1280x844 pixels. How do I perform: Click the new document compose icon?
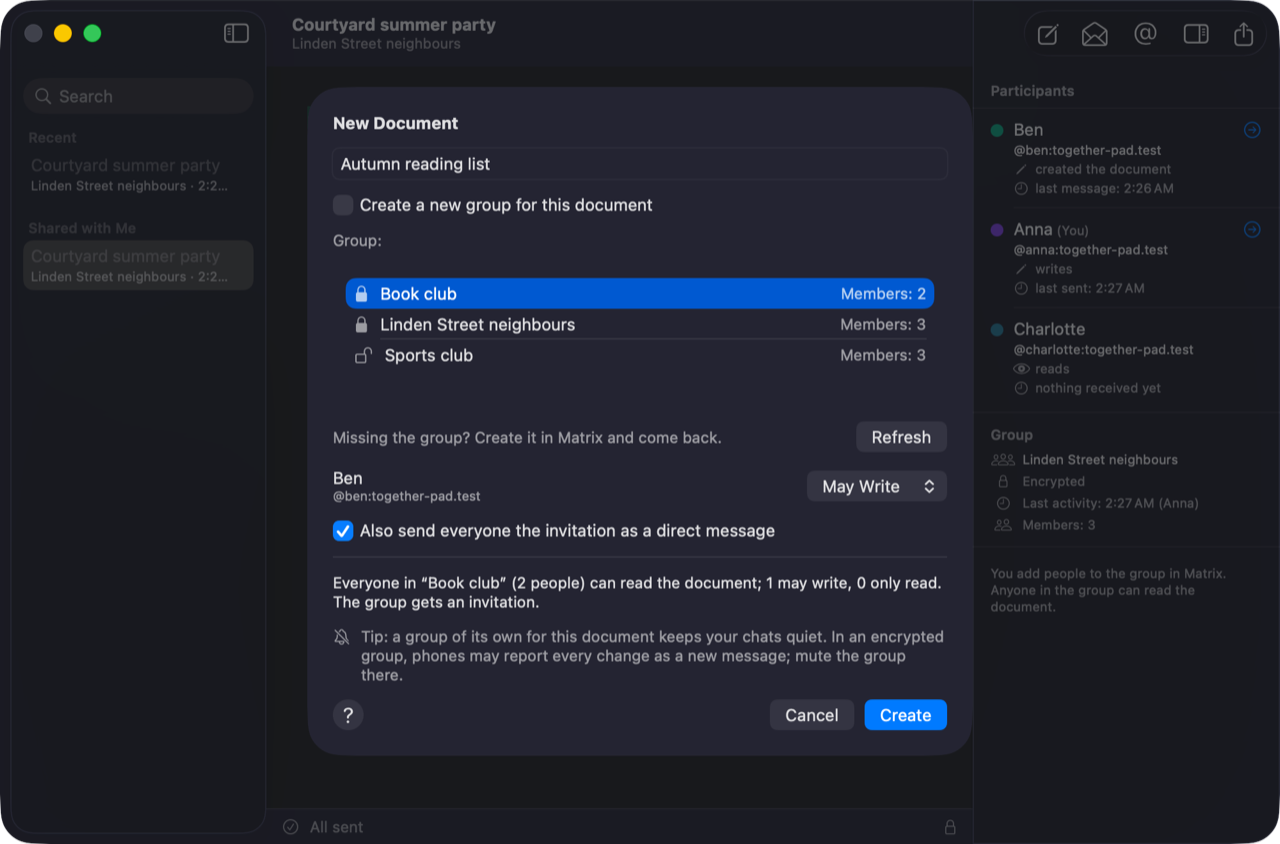coord(1047,35)
